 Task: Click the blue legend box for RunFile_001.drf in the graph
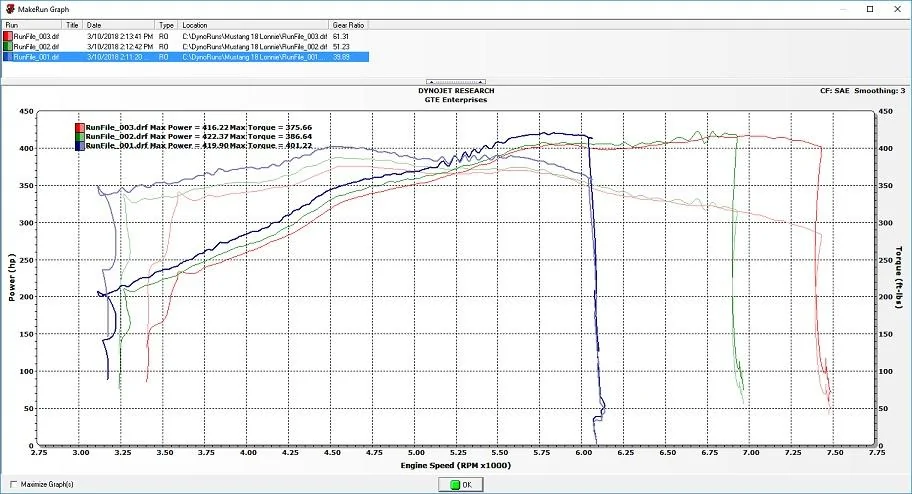pos(80,145)
